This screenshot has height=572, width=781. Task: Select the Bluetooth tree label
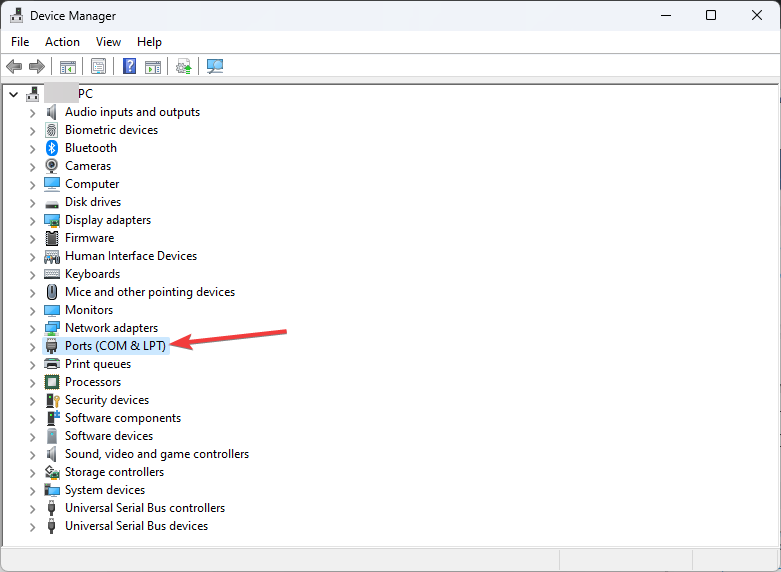click(91, 148)
